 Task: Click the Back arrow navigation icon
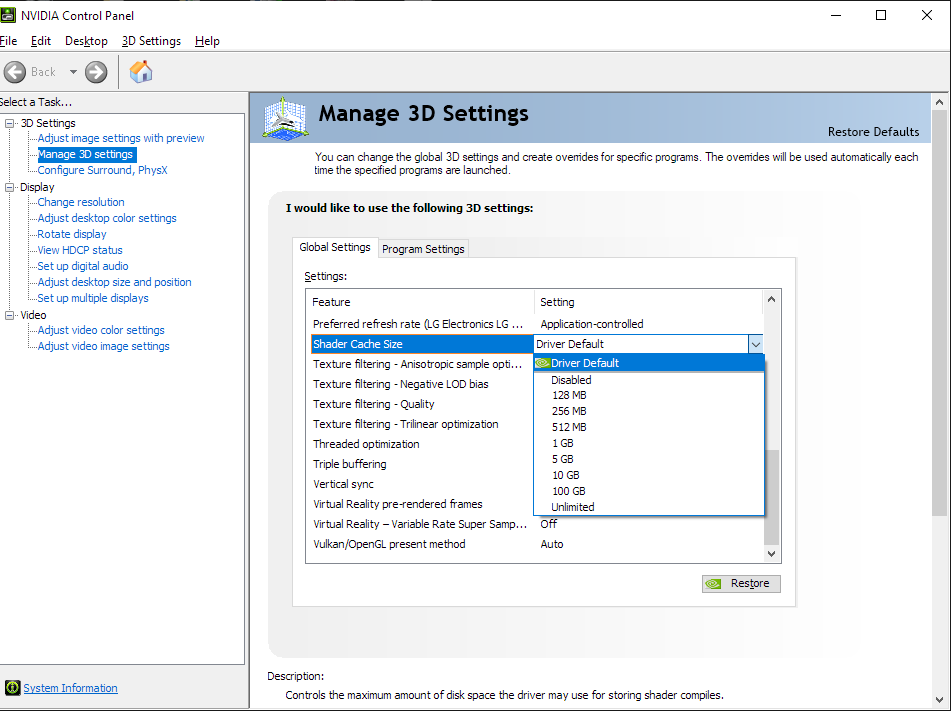[x=15, y=72]
